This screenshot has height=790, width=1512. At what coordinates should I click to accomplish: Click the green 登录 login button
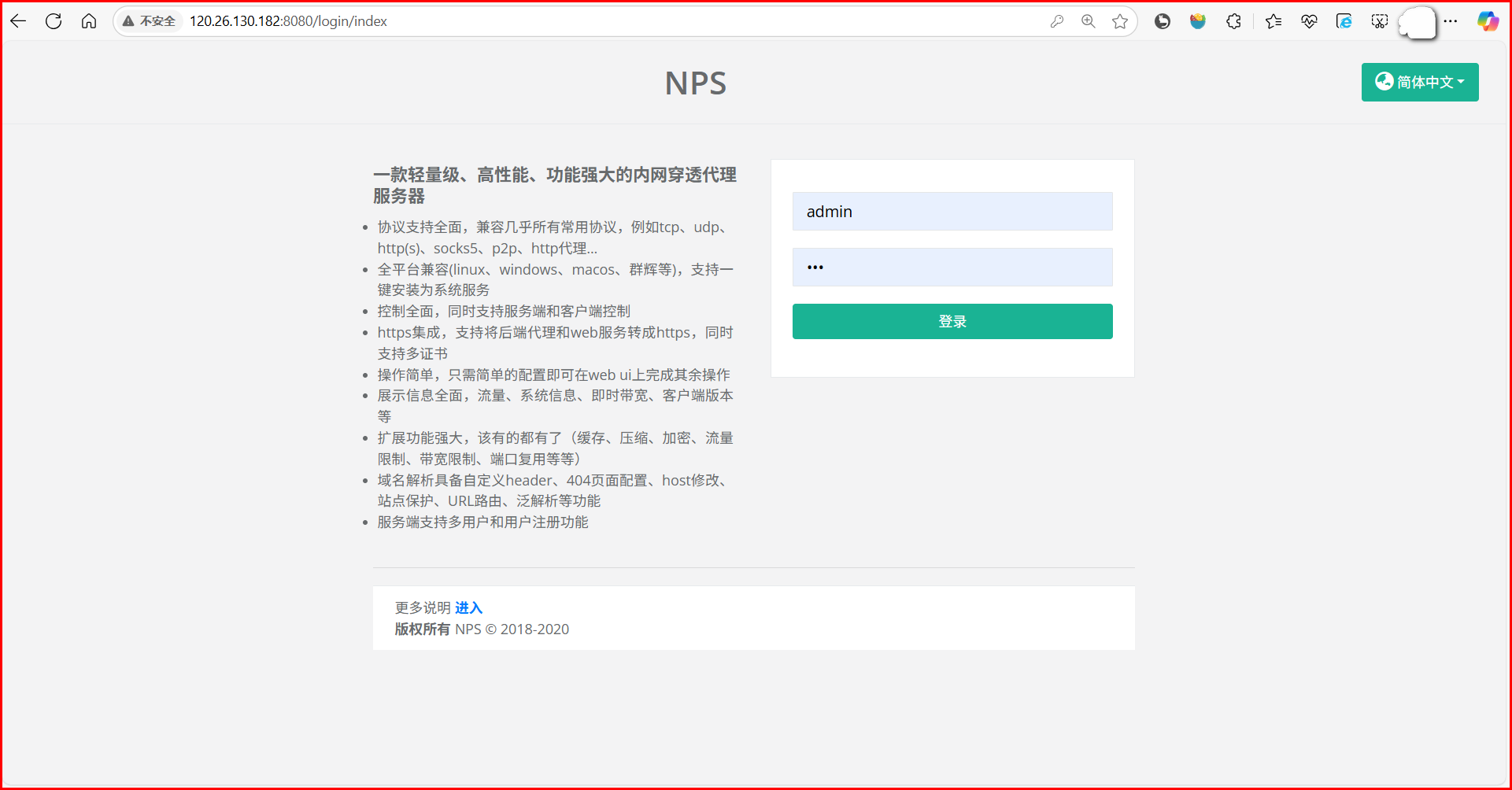click(952, 321)
